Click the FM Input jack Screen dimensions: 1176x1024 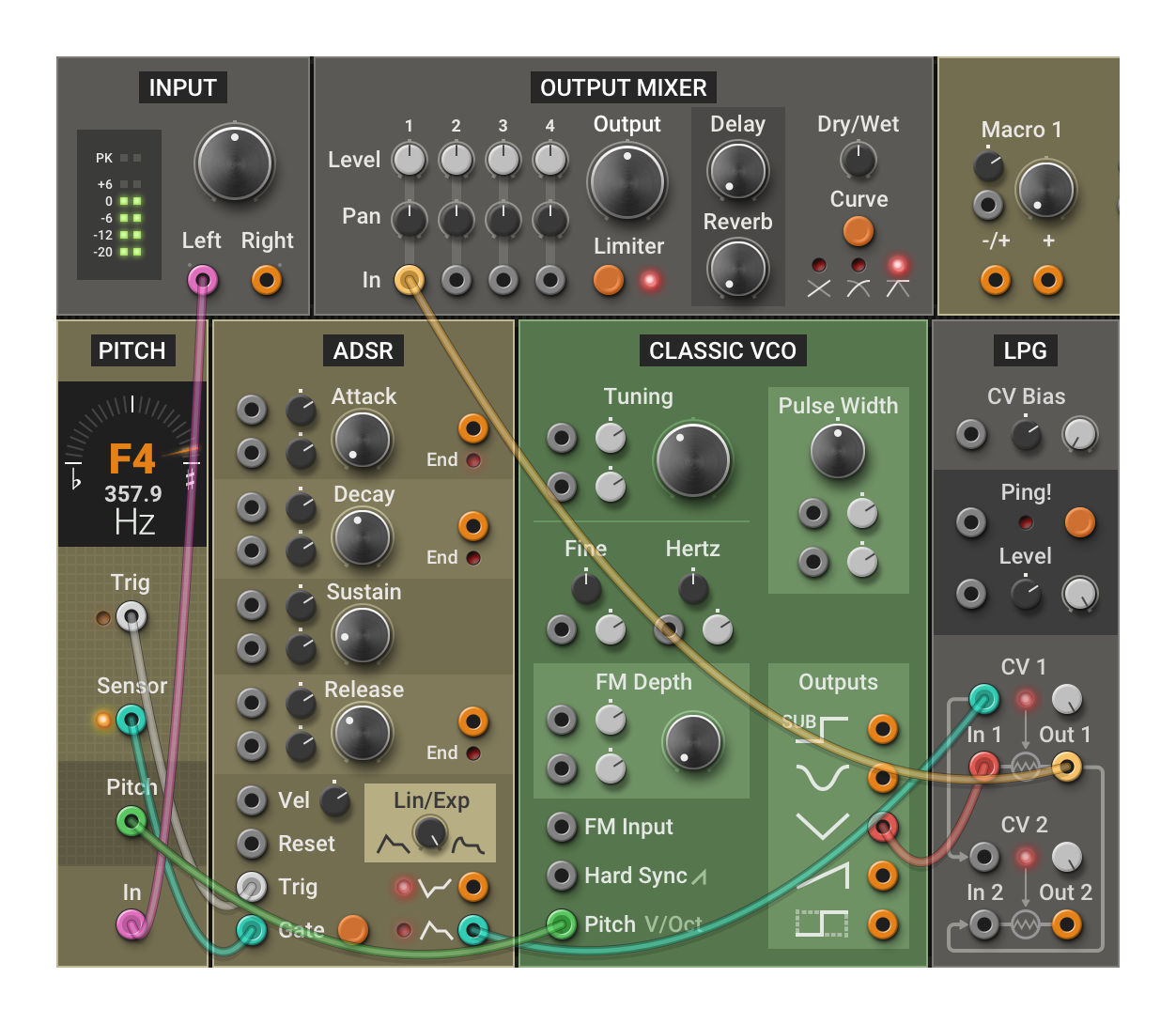coord(562,827)
